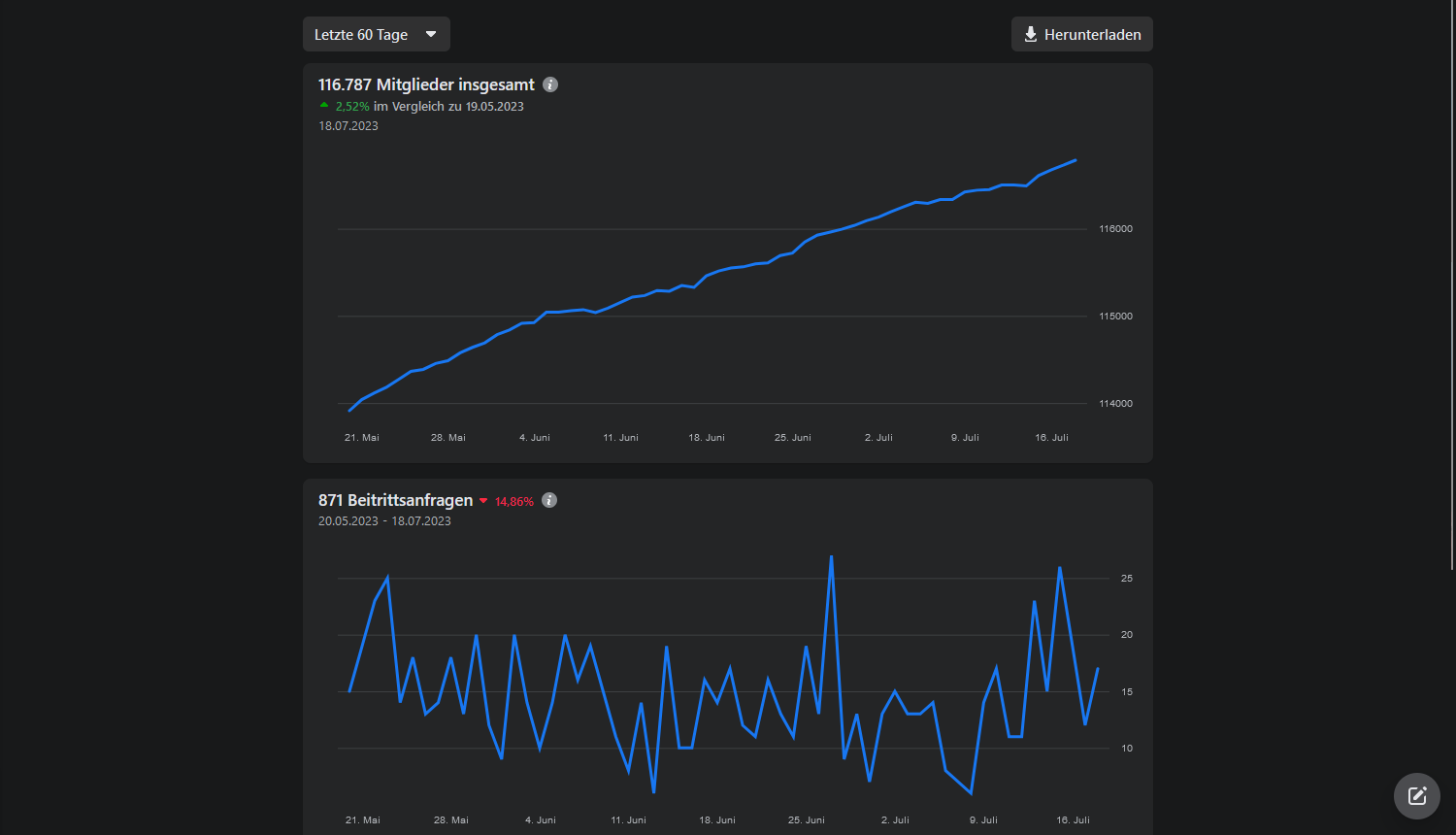Expand the caret on Letzte 60 Tage

(431, 34)
